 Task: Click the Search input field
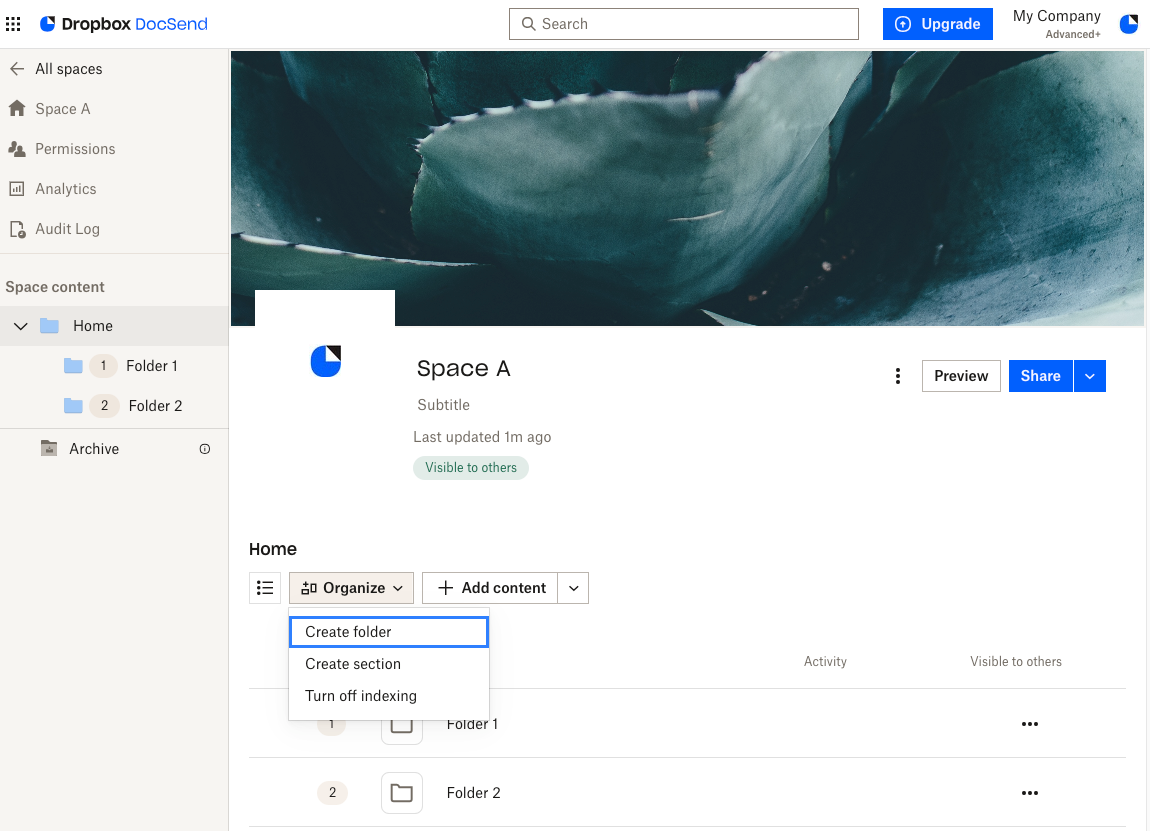[683, 23]
